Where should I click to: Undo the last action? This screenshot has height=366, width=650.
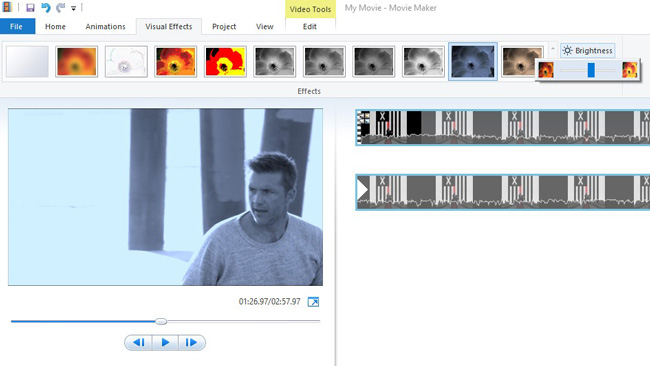pyautogui.click(x=46, y=7)
